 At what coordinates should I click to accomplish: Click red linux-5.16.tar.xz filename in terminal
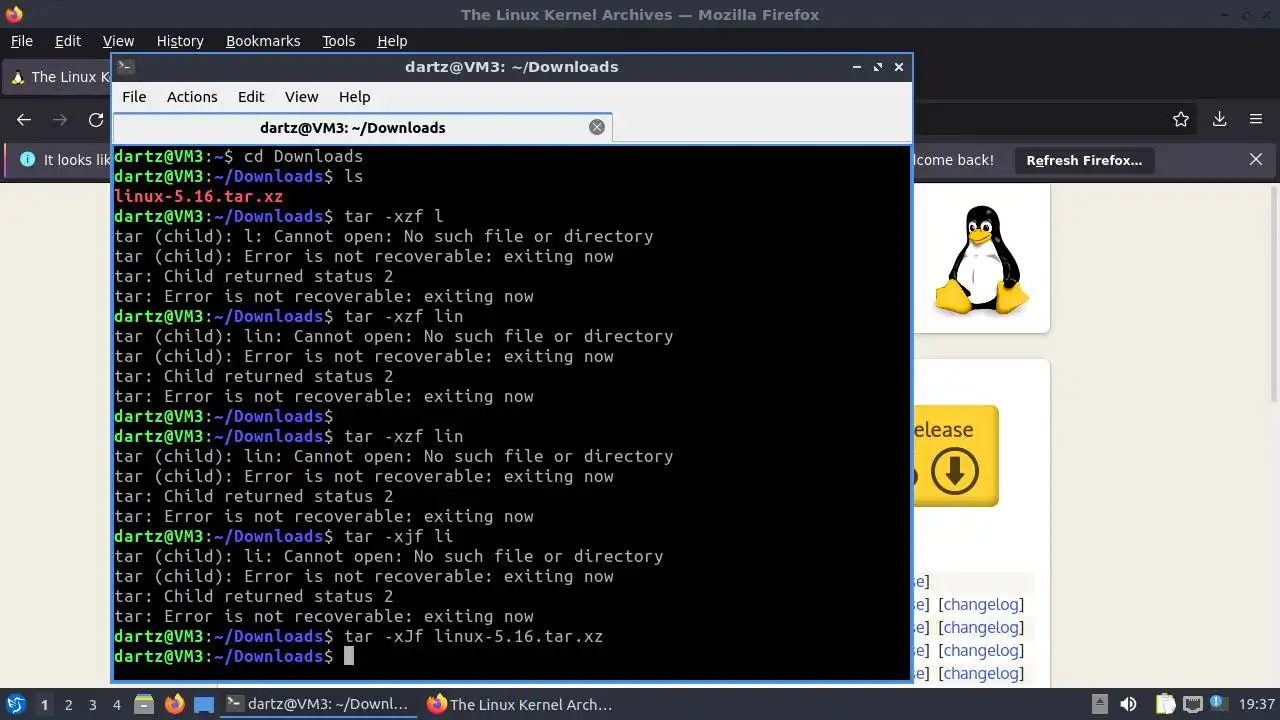(x=199, y=196)
